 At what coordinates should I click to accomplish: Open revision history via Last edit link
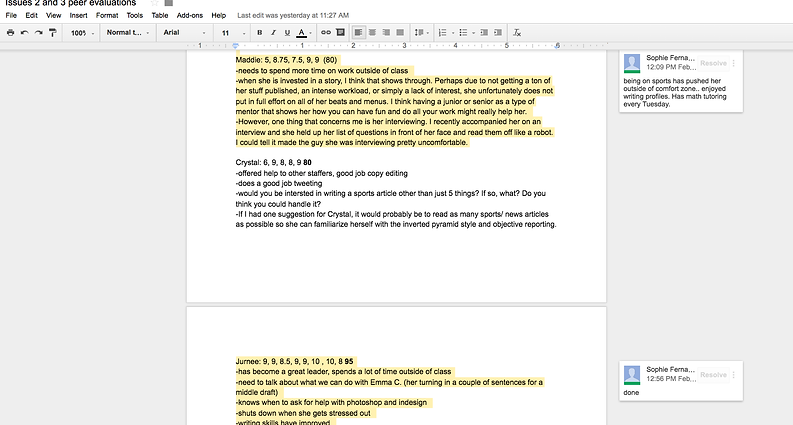(x=293, y=16)
